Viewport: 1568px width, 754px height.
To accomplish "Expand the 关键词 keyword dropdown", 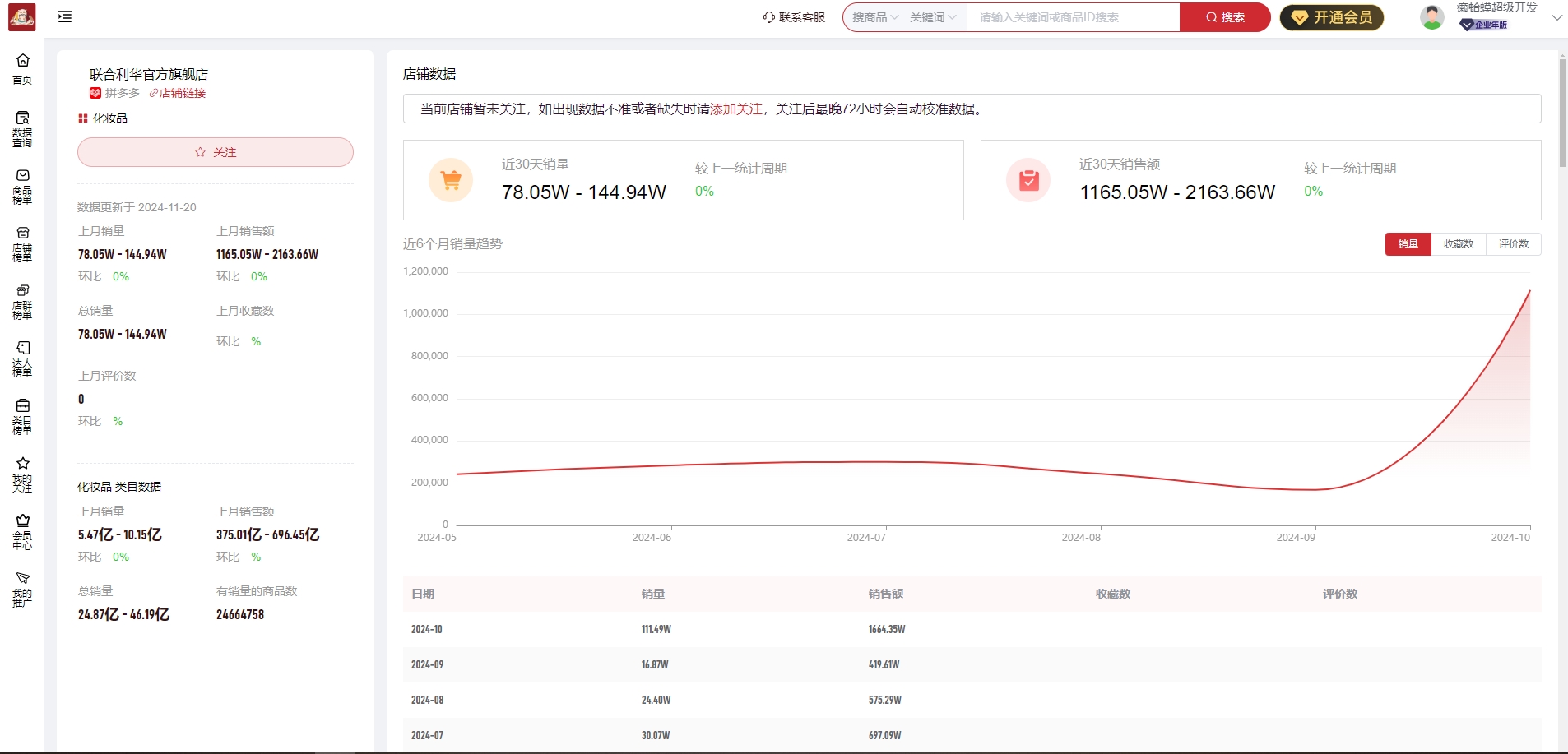I will click(x=933, y=16).
